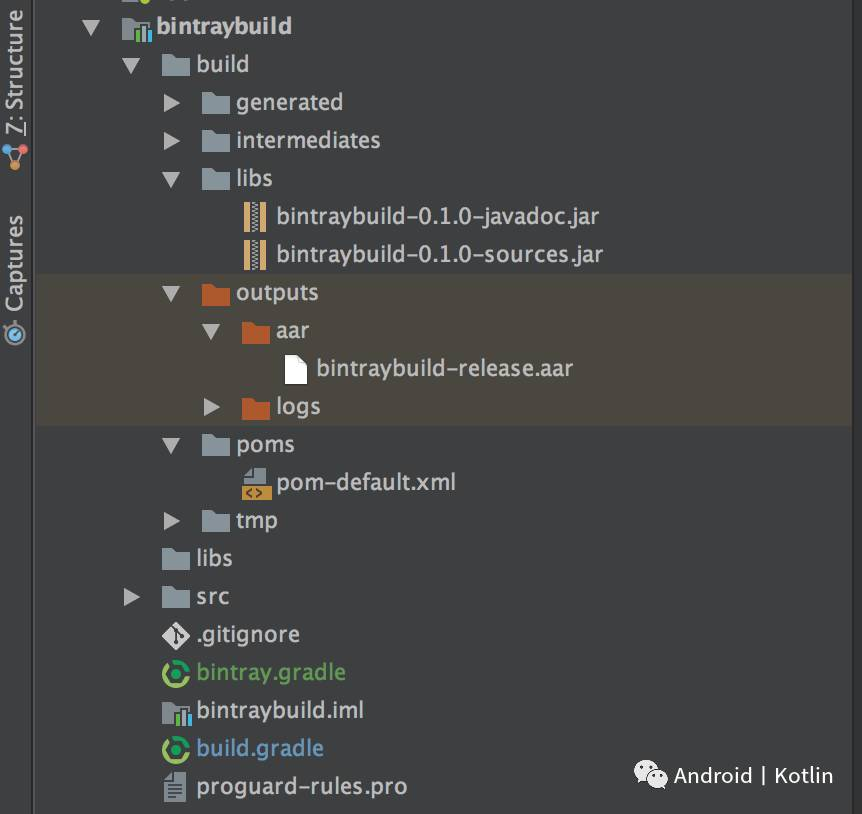Expand the generated folder
Viewport: 862px width, 814px height.
coord(171,102)
